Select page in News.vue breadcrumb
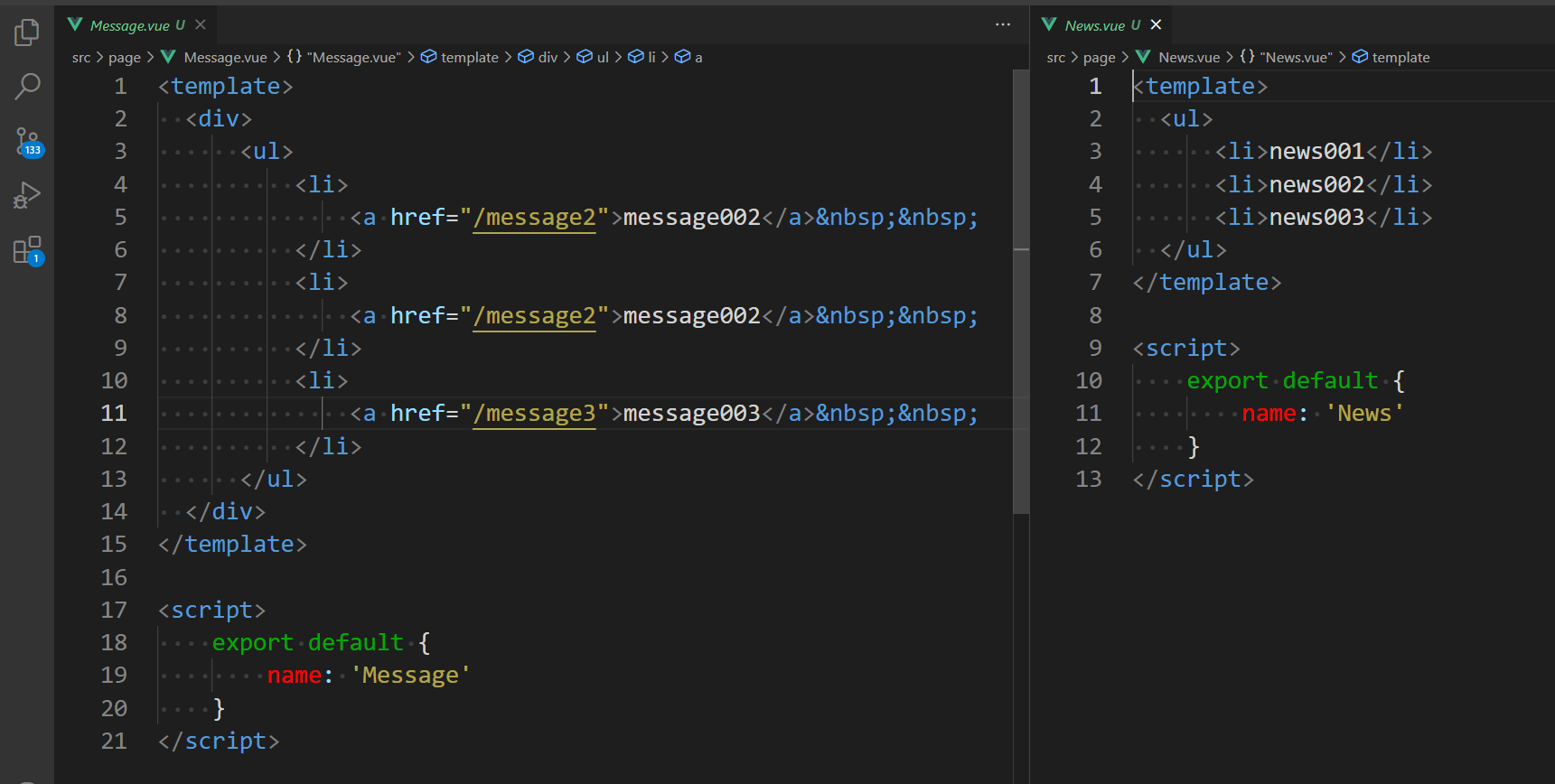This screenshot has width=1555, height=784. [x=1100, y=57]
